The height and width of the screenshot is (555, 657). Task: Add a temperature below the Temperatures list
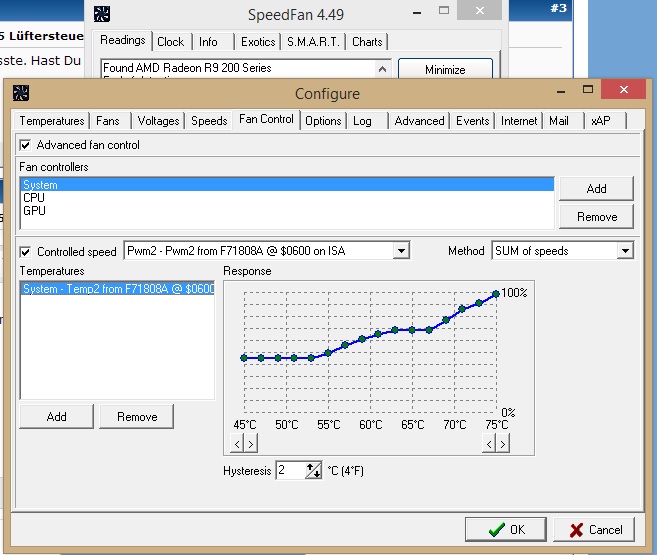(x=57, y=417)
